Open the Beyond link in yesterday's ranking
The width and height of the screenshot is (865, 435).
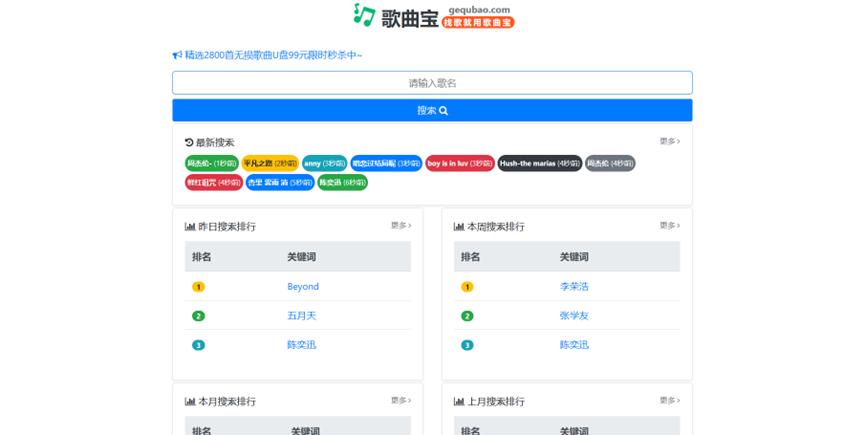[x=303, y=287]
